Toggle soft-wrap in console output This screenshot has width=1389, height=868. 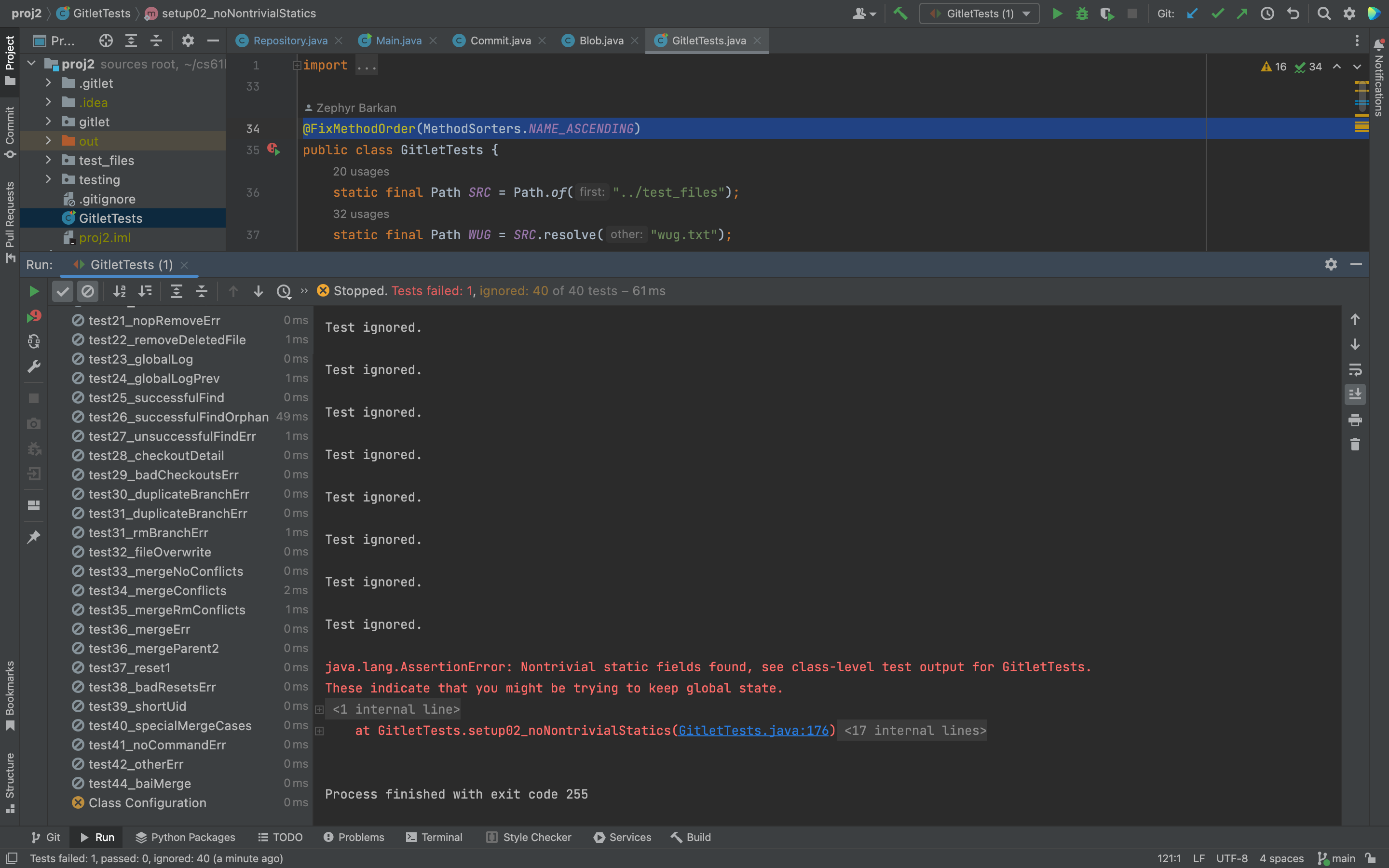pos(1355,370)
